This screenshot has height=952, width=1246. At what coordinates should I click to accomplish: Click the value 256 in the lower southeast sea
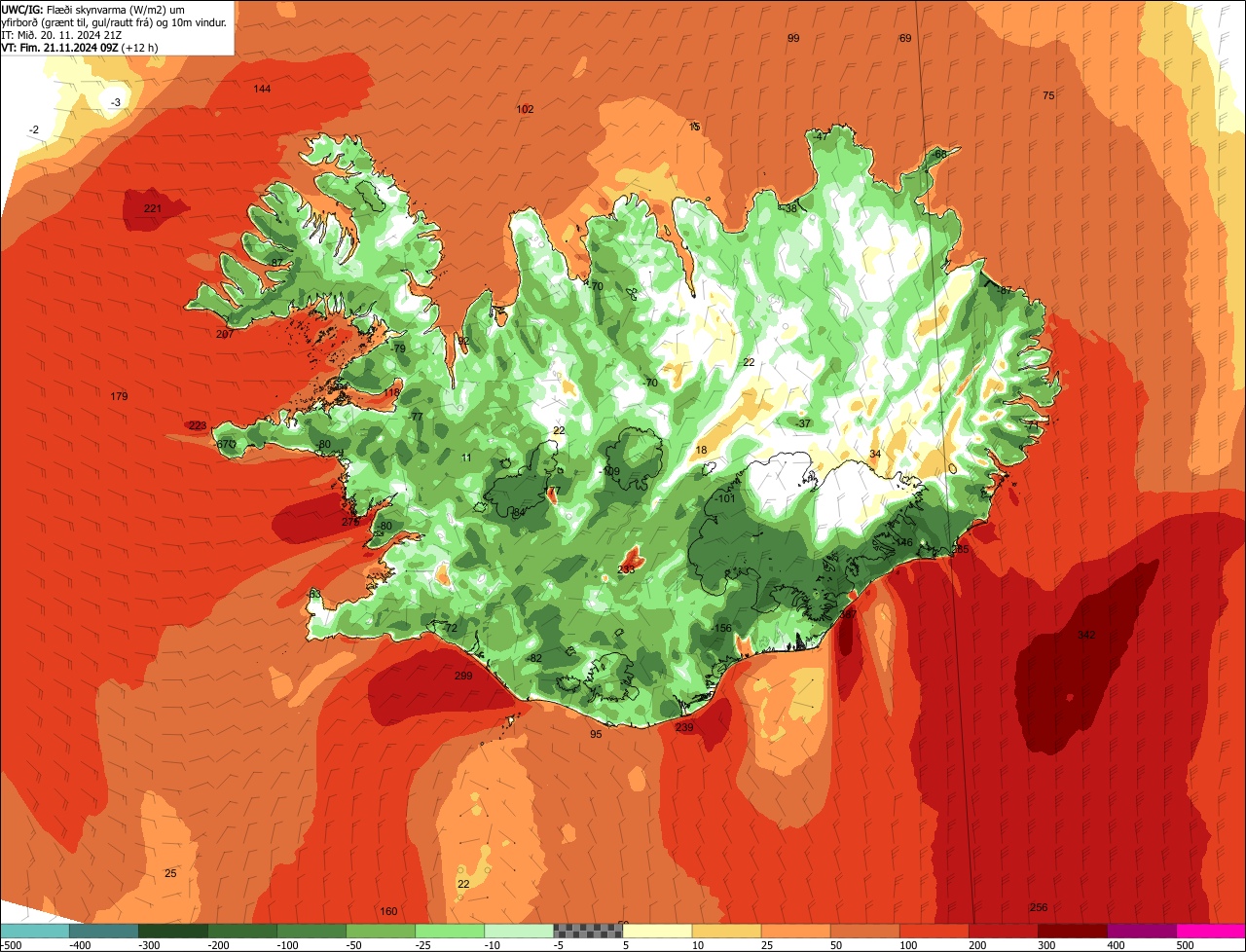[1039, 907]
